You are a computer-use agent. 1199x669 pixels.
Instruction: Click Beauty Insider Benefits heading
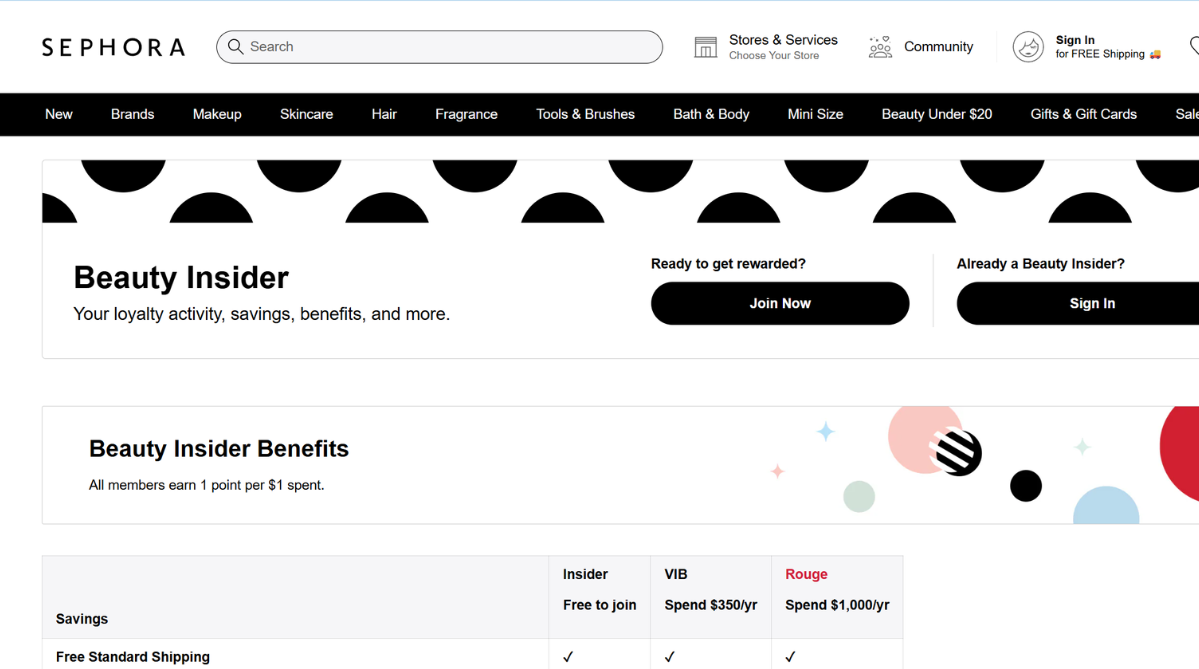pos(219,449)
